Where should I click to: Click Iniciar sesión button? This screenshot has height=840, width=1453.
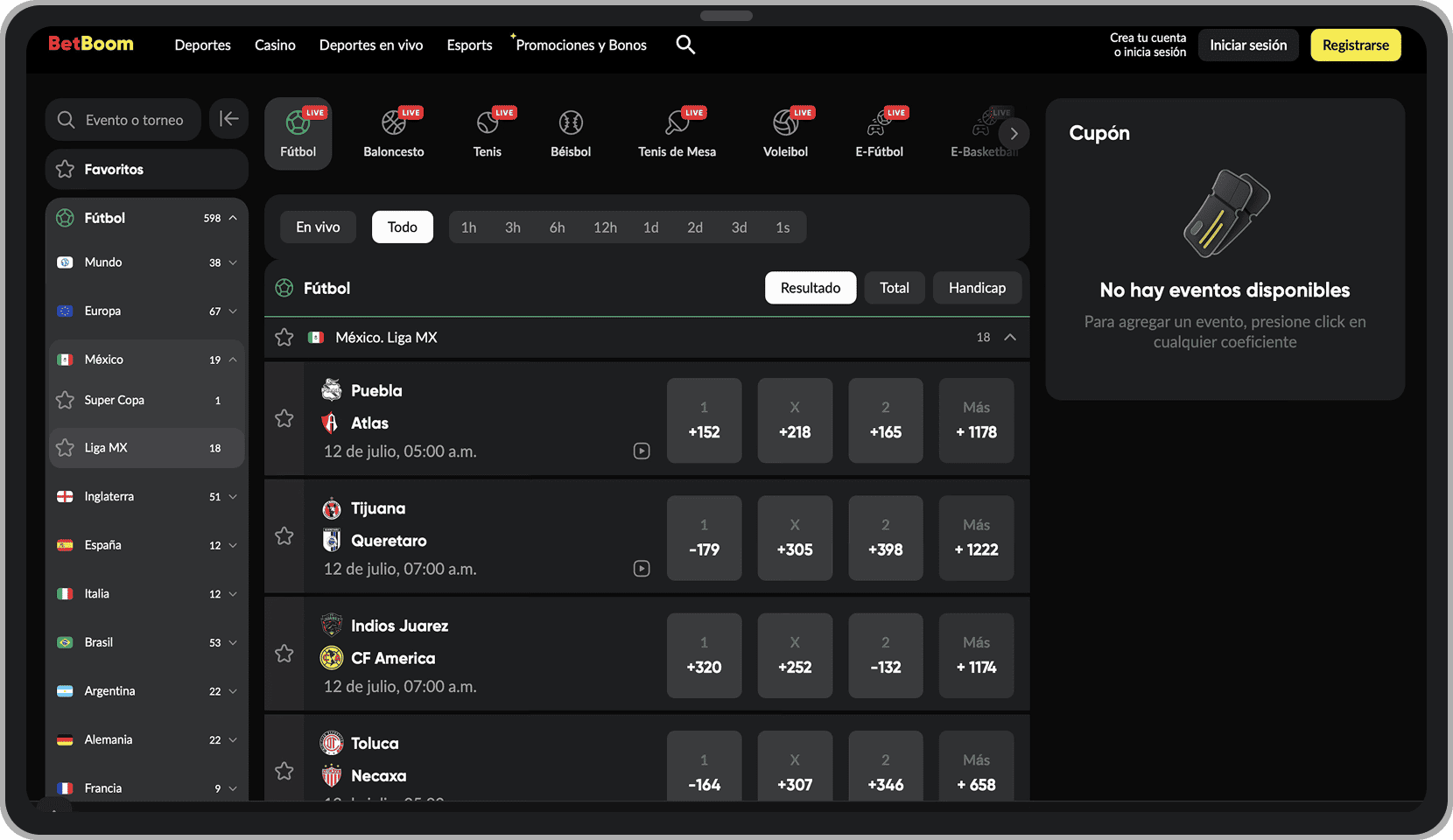click(x=1248, y=45)
